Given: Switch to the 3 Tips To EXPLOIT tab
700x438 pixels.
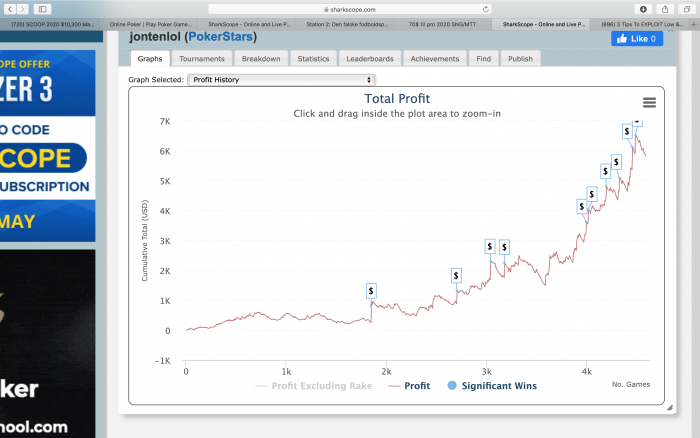Looking at the screenshot, I should (x=642, y=24).
